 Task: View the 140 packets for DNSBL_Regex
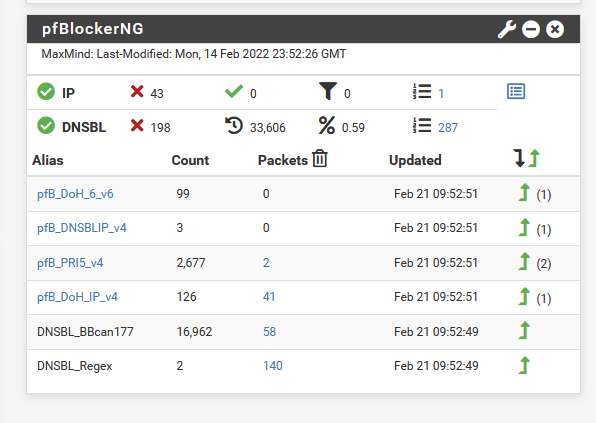click(273, 366)
